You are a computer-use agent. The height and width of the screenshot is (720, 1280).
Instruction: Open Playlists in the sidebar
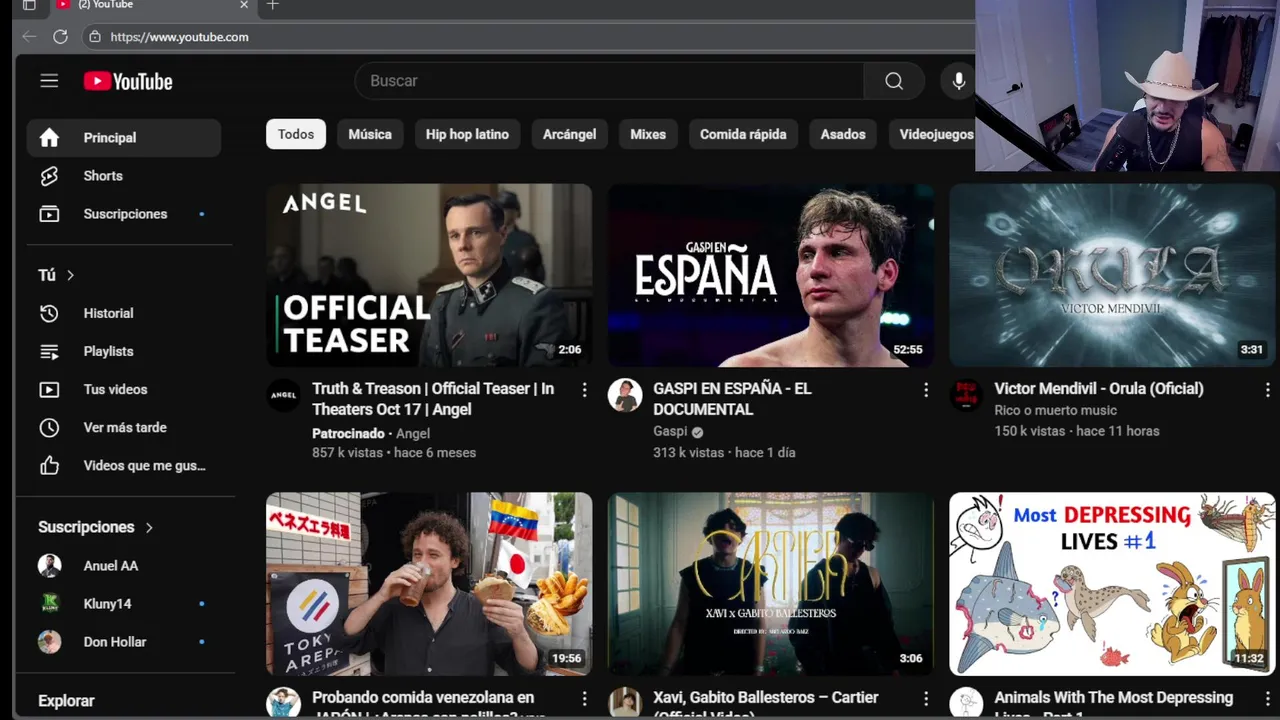click(x=124, y=351)
